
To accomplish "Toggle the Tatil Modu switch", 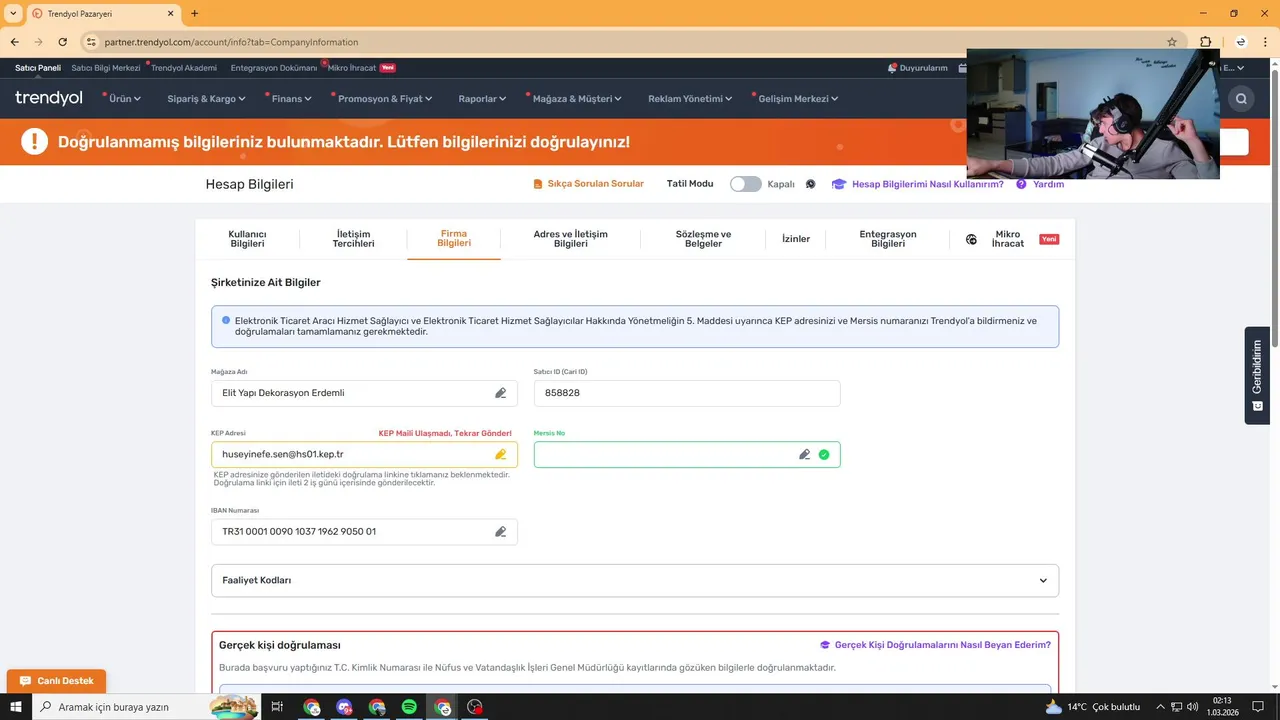I will pos(745,184).
